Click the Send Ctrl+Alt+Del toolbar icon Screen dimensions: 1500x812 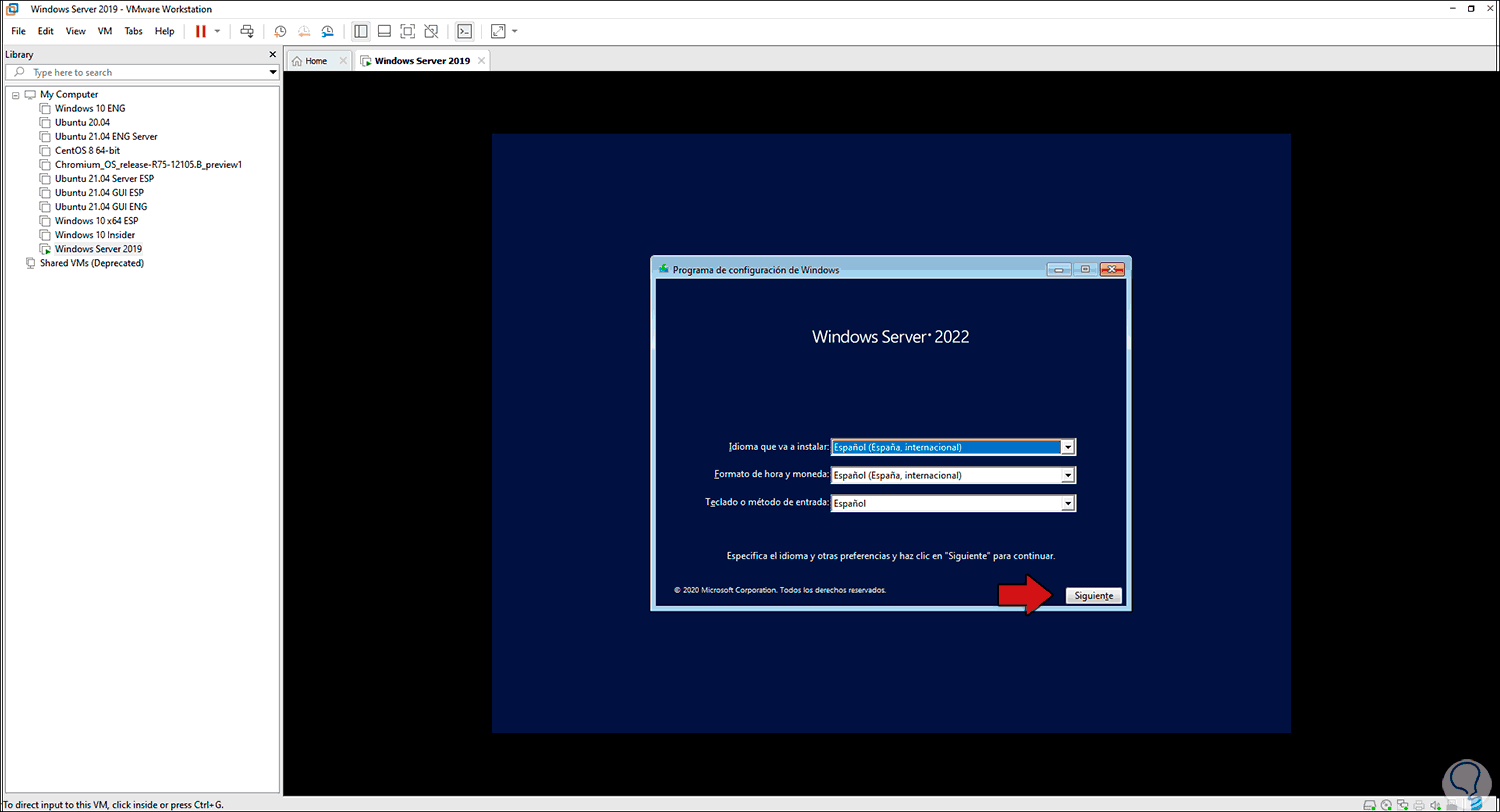pos(247,31)
